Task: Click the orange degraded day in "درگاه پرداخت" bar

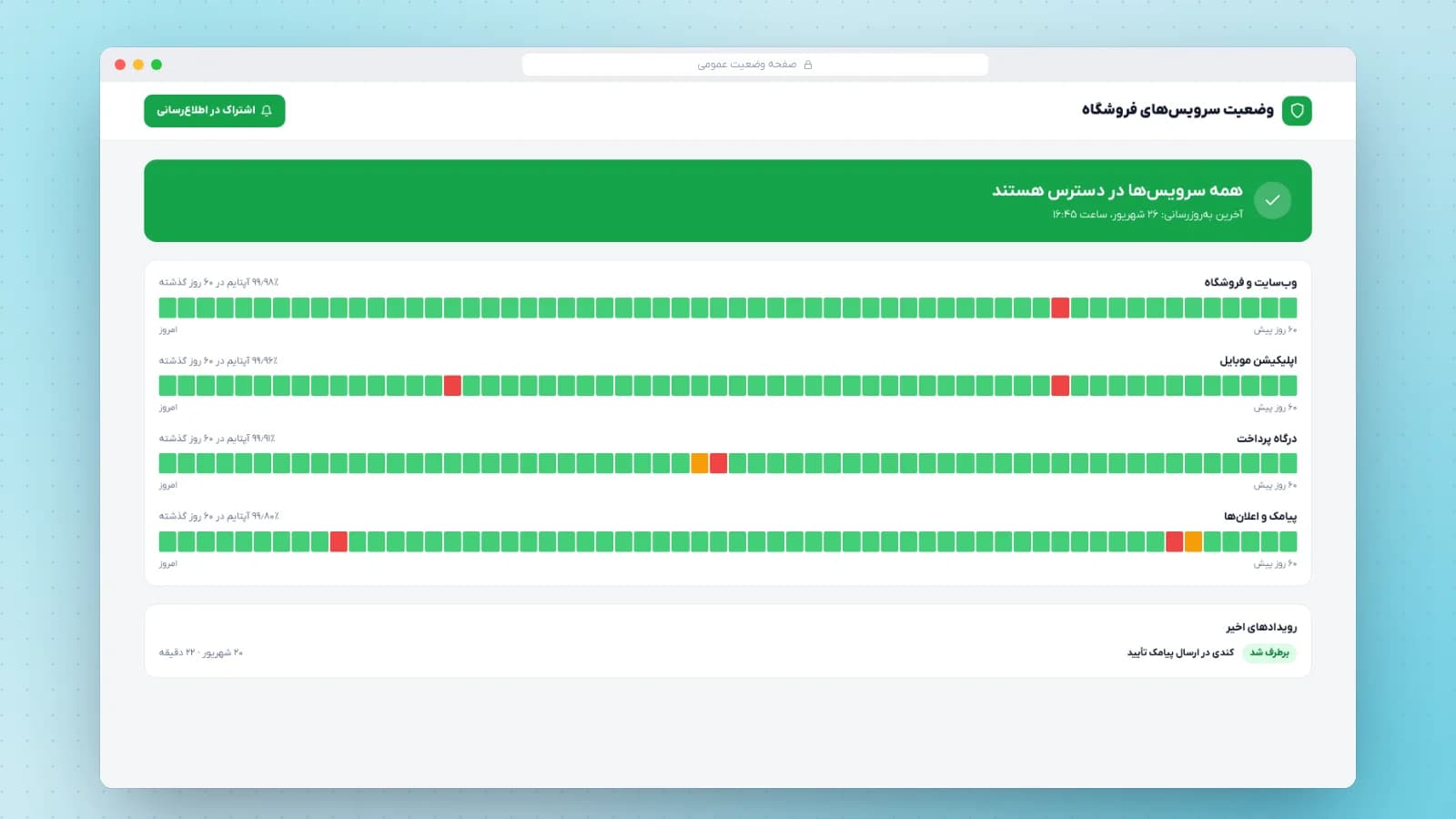Action: (x=700, y=463)
